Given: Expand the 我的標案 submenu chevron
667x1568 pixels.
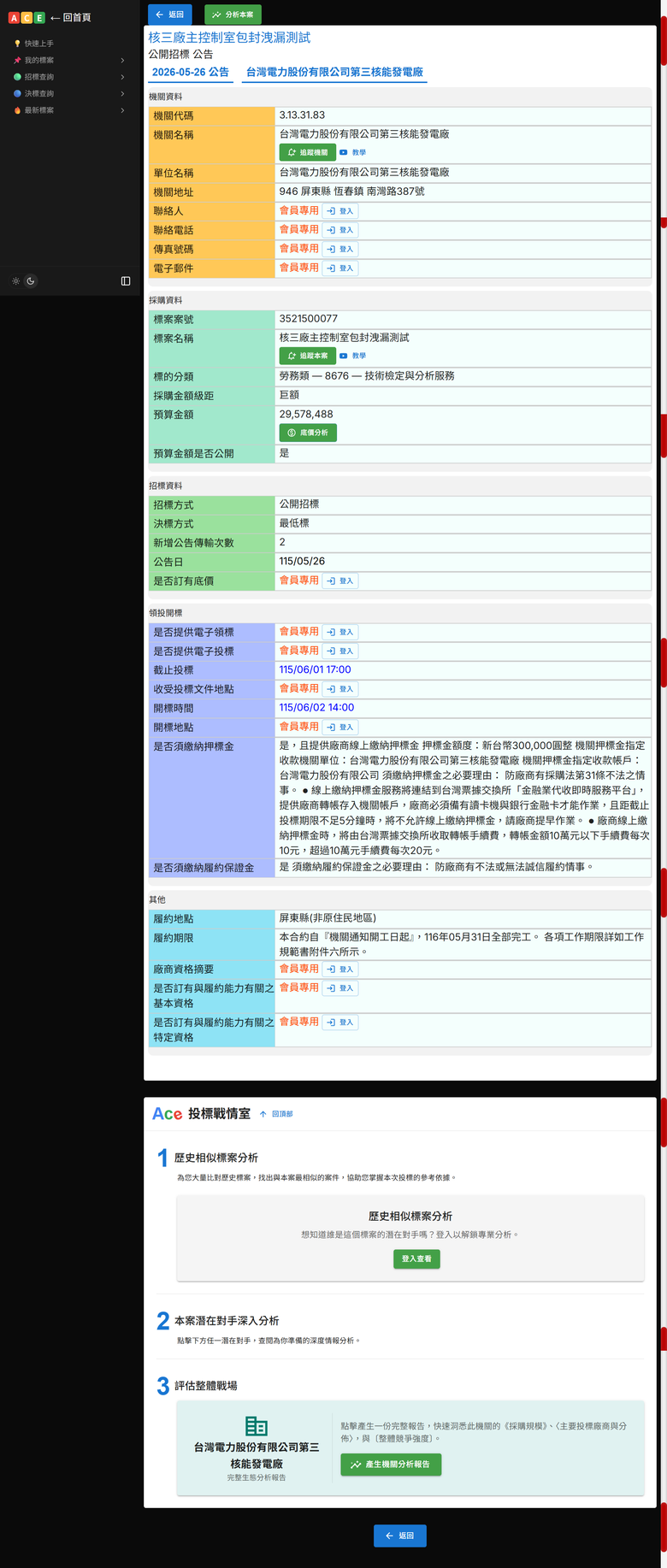Looking at the screenshot, I should [122, 61].
